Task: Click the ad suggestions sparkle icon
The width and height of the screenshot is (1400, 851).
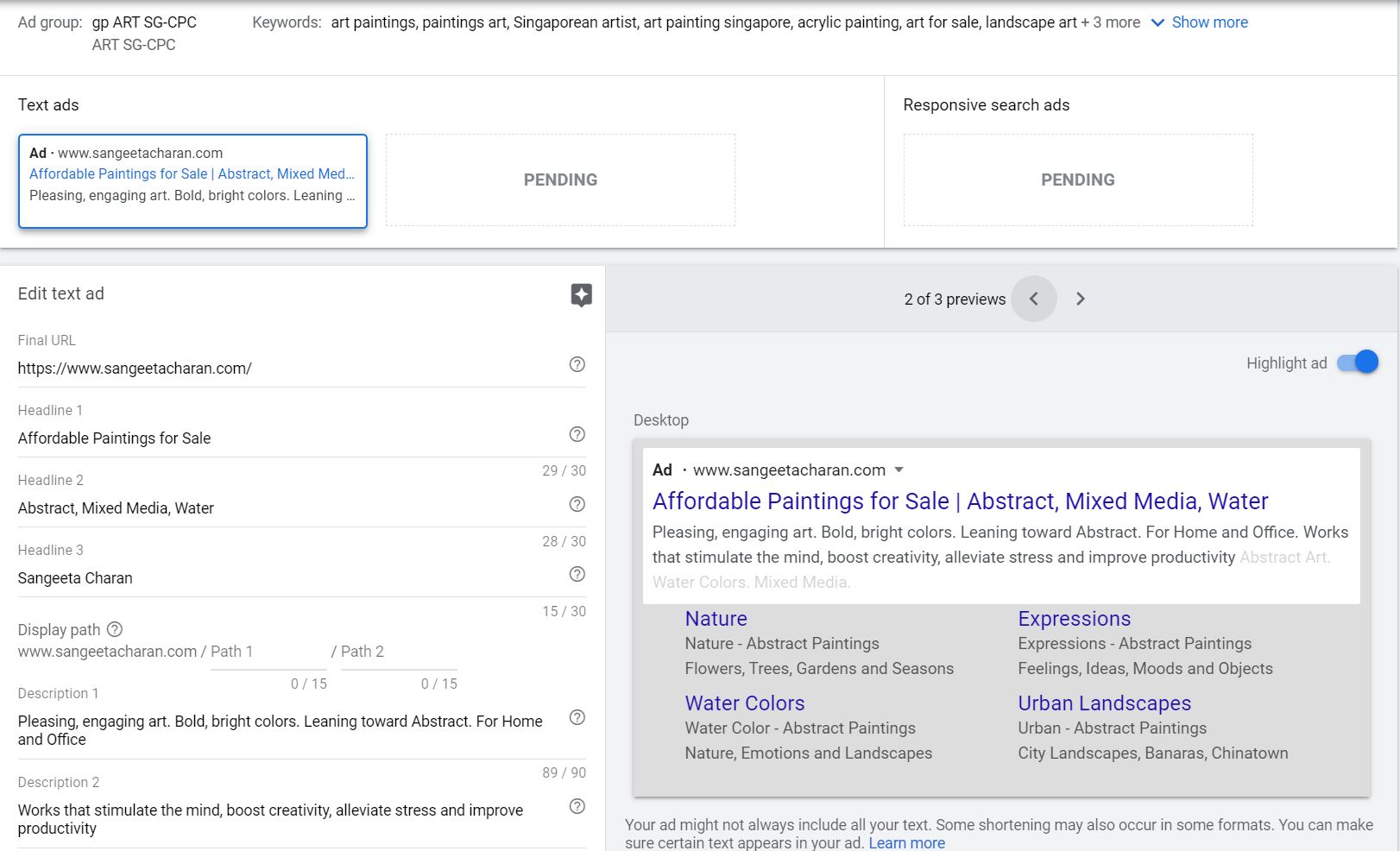Action: (581, 295)
